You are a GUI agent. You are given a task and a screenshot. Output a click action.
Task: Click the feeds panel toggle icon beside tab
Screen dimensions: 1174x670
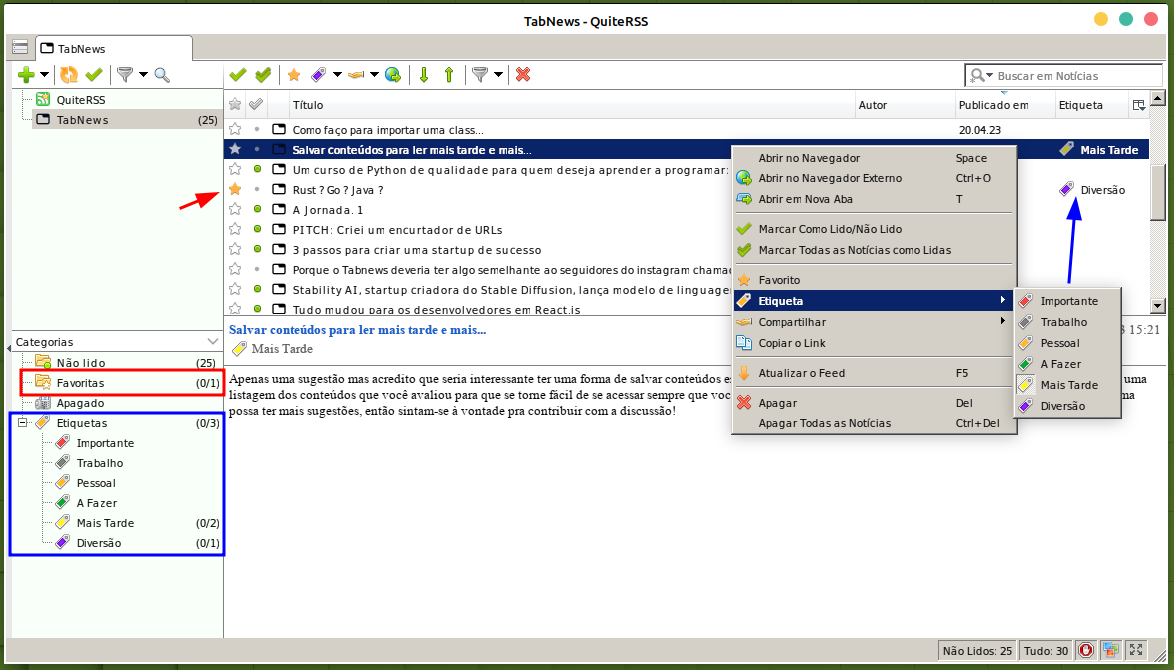[20, 48]
